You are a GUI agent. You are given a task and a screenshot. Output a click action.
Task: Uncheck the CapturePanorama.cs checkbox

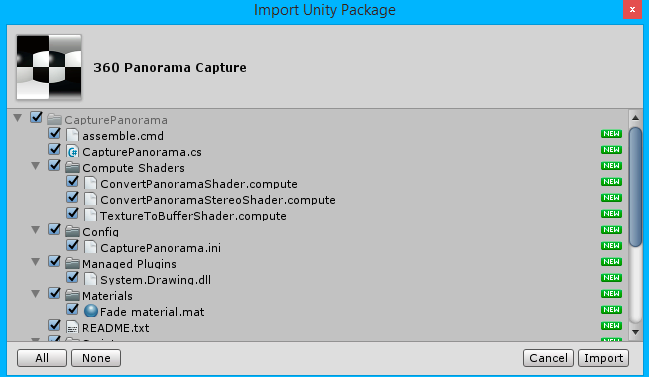point(54,149)
